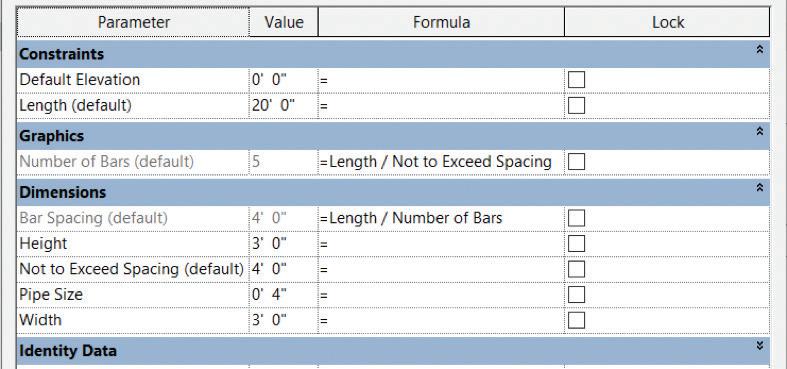Screen dimensions: 787x369
Task: Edit the Number of Bars formula
Action: tap(441, 162)
